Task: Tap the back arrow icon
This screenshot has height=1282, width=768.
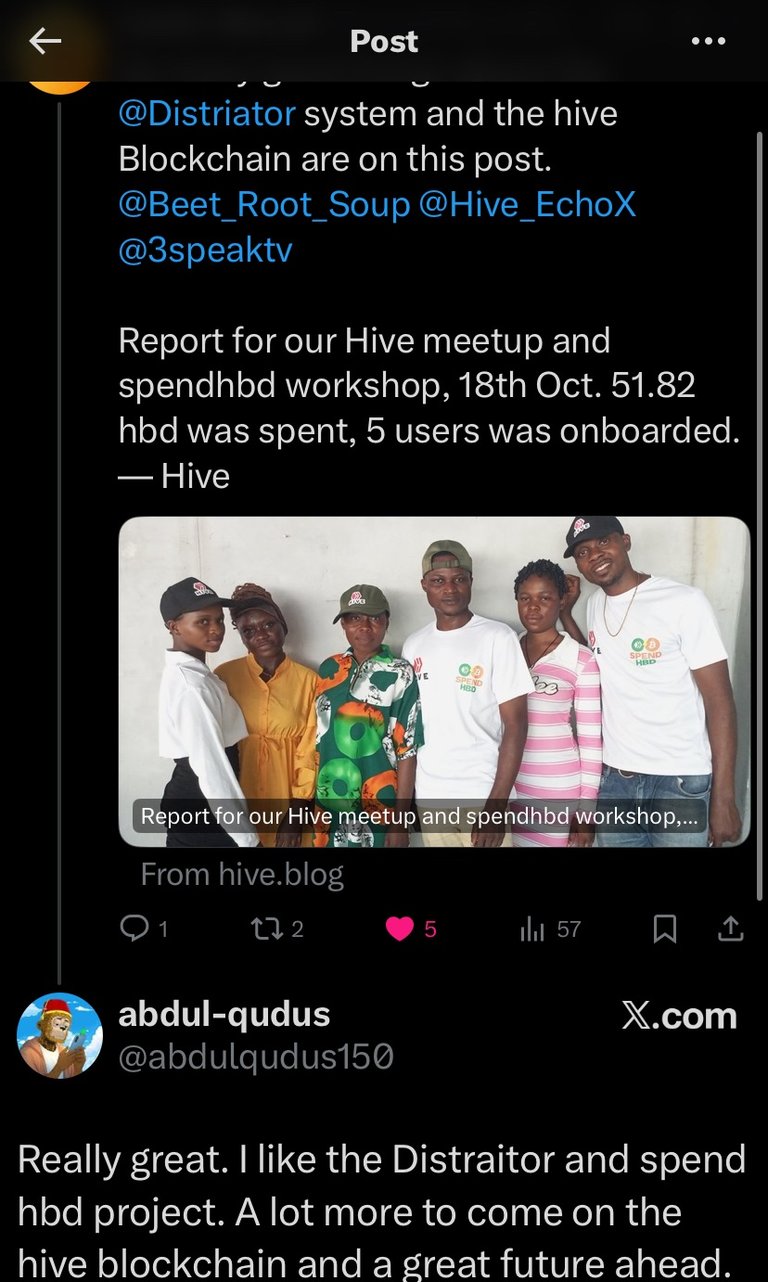Action: pos(45,40)
